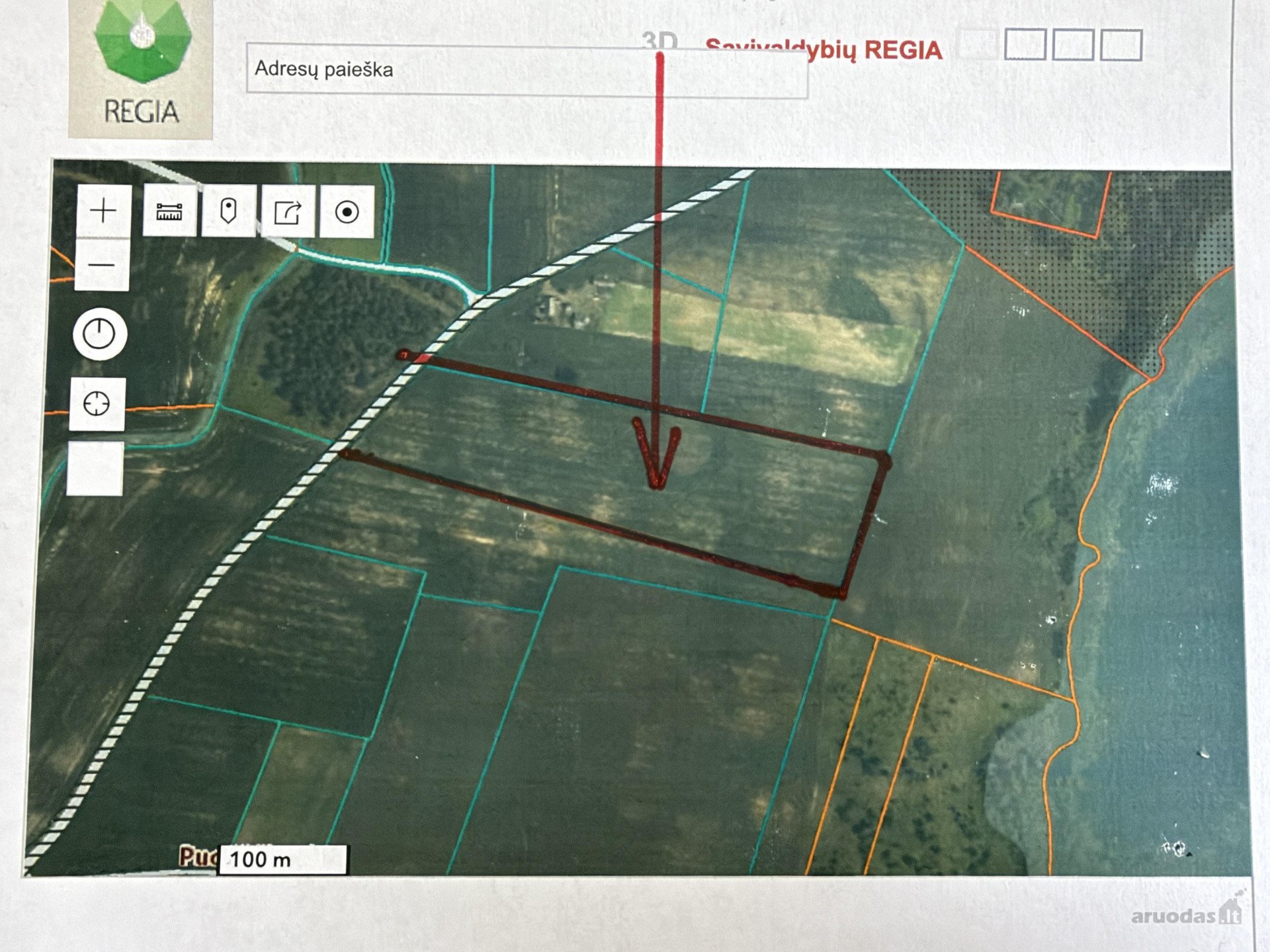This screenshot has height=952, width=1270.
Task: Click the last dark-outlined header box
Action: pos(1121,44)
